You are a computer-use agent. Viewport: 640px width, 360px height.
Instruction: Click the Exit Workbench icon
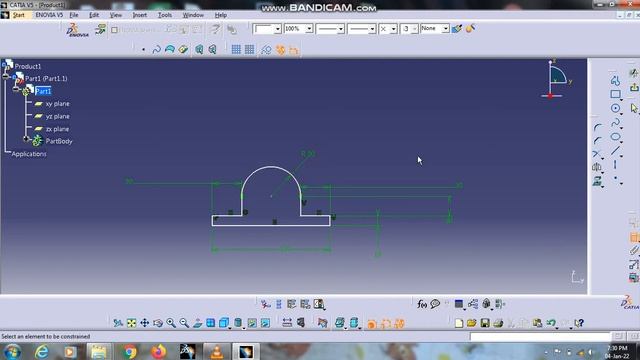[x=634, y=87]
